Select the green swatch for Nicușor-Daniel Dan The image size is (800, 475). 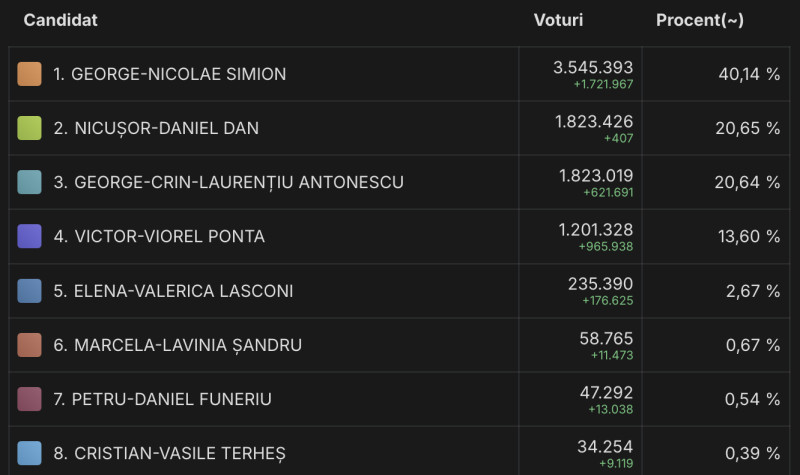[x=30, y=128]
